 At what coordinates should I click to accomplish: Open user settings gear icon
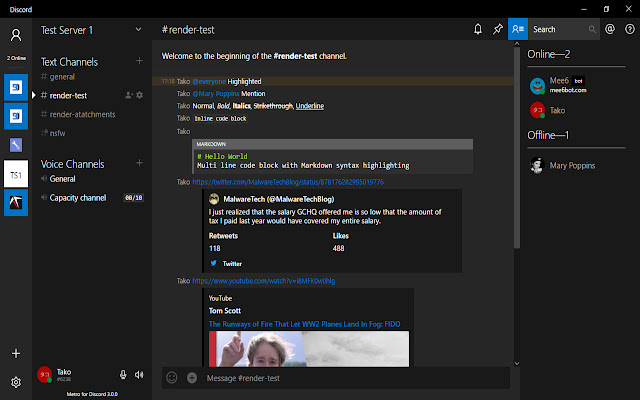point(16,382)
